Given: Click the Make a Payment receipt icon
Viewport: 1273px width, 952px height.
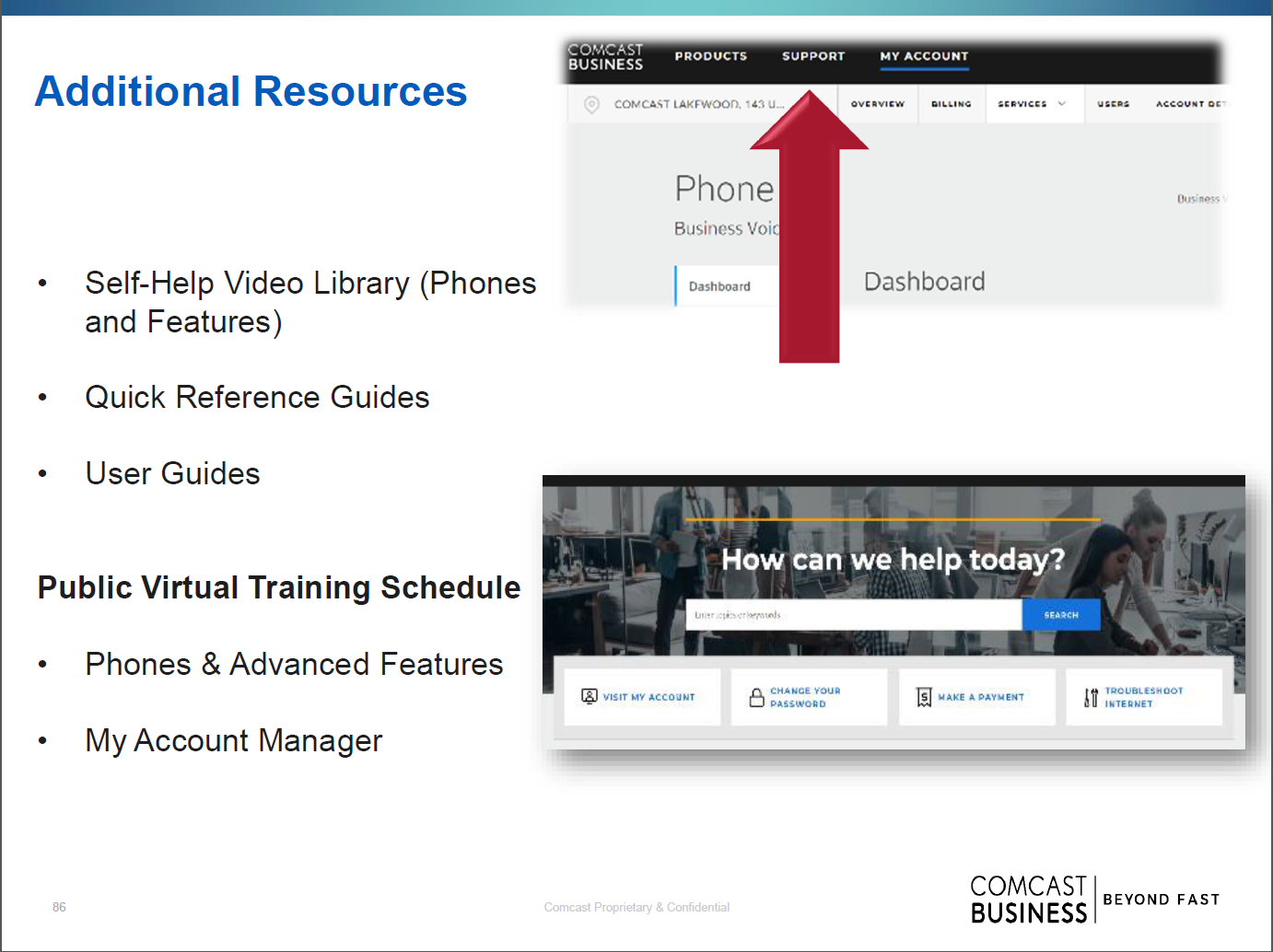Looking at the screenshot, I should click(924, 697).
